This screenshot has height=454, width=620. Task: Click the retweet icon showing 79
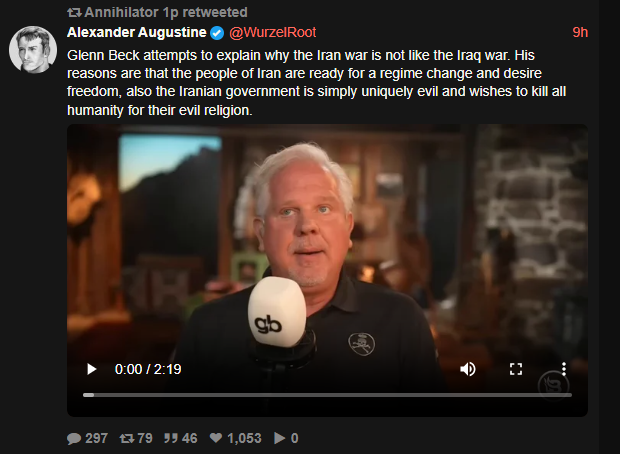point(127,438)
